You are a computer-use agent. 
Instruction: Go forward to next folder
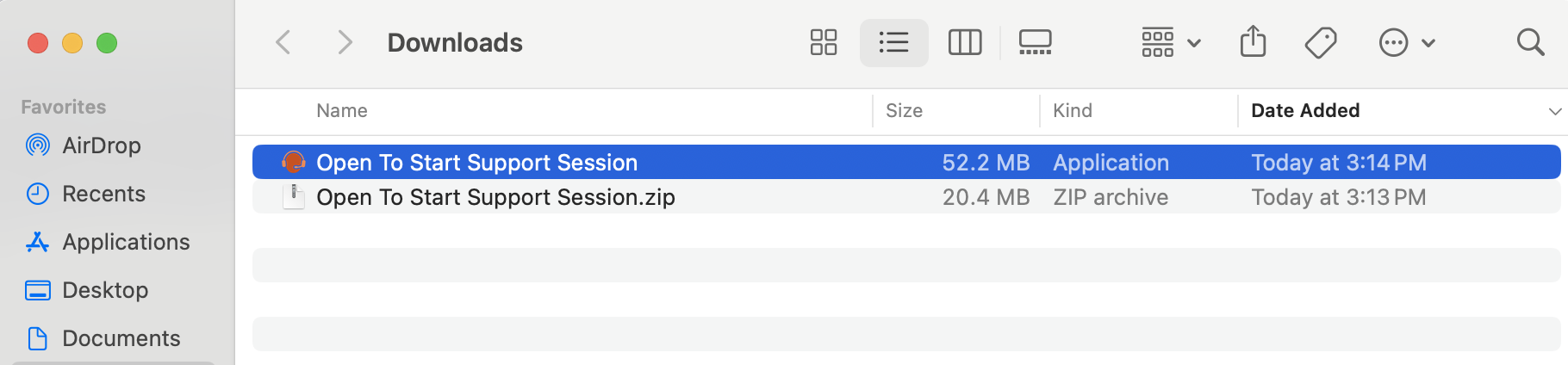[345, 42]
